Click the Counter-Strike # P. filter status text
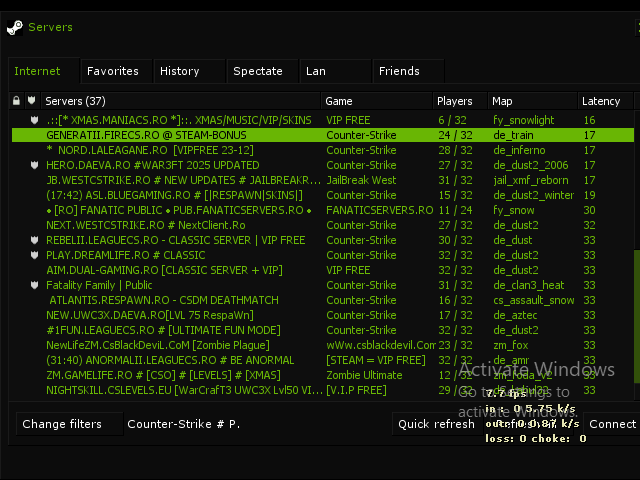This screenshot has height=480, width=640. pos(184,424)
